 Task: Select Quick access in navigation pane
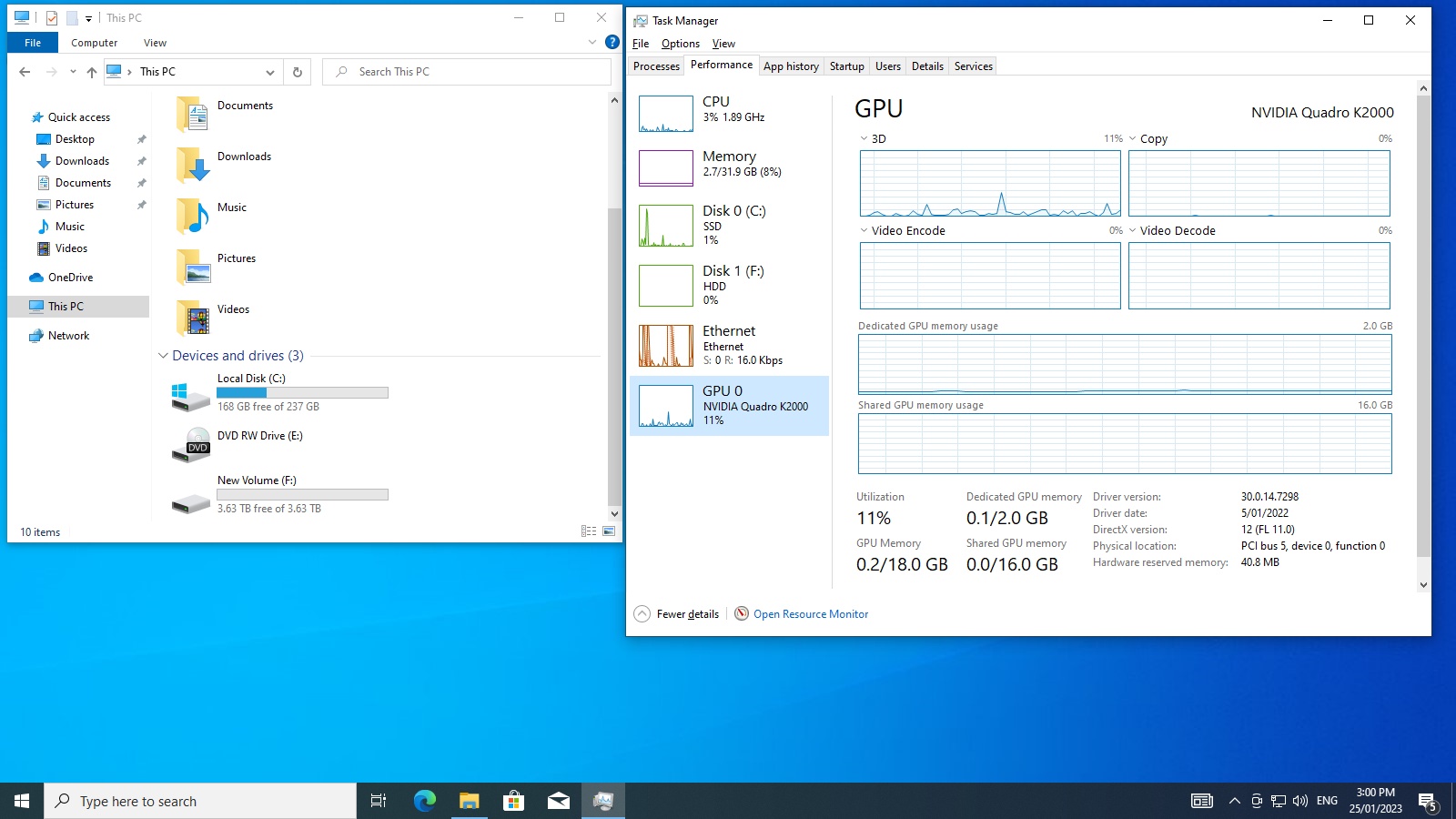pos(78,117)
